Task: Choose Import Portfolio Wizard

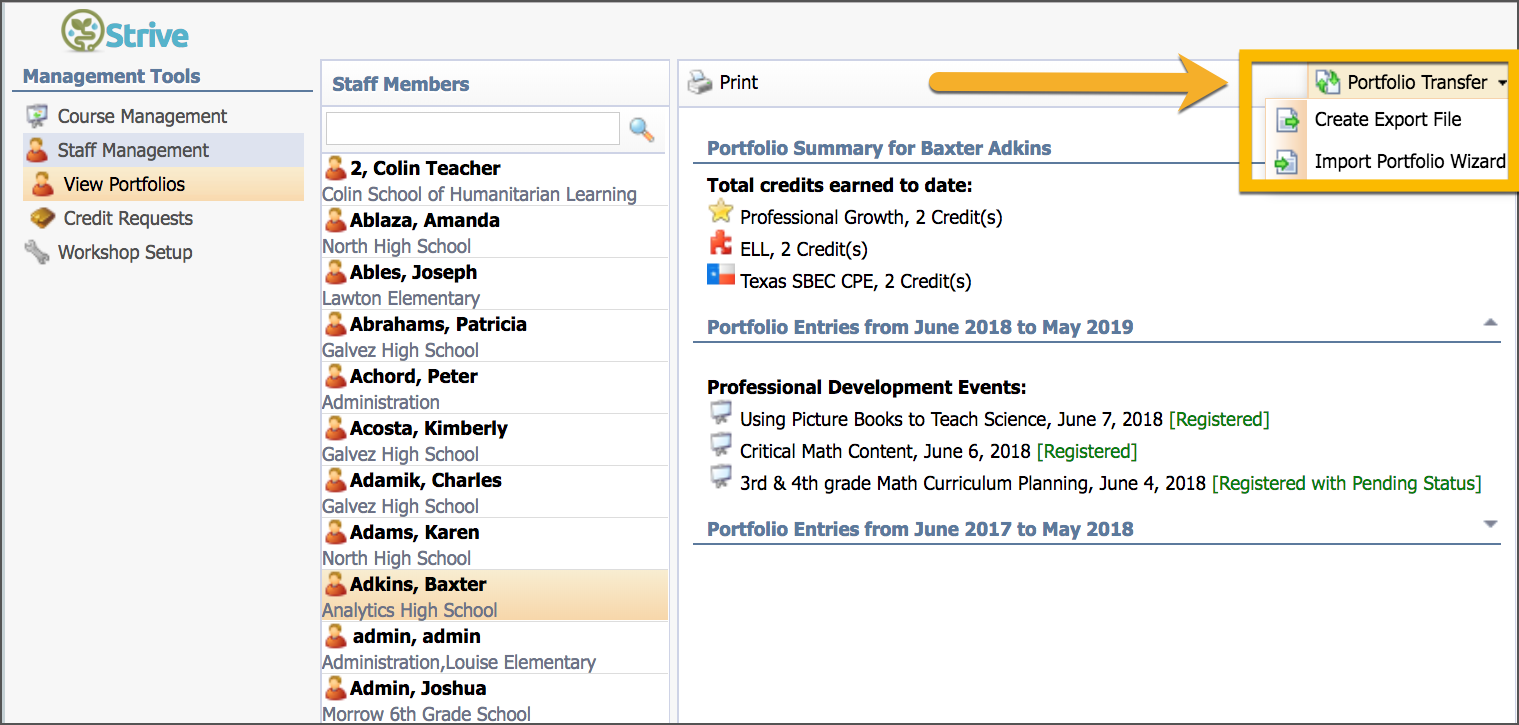Action: [x=1387, y=162]
